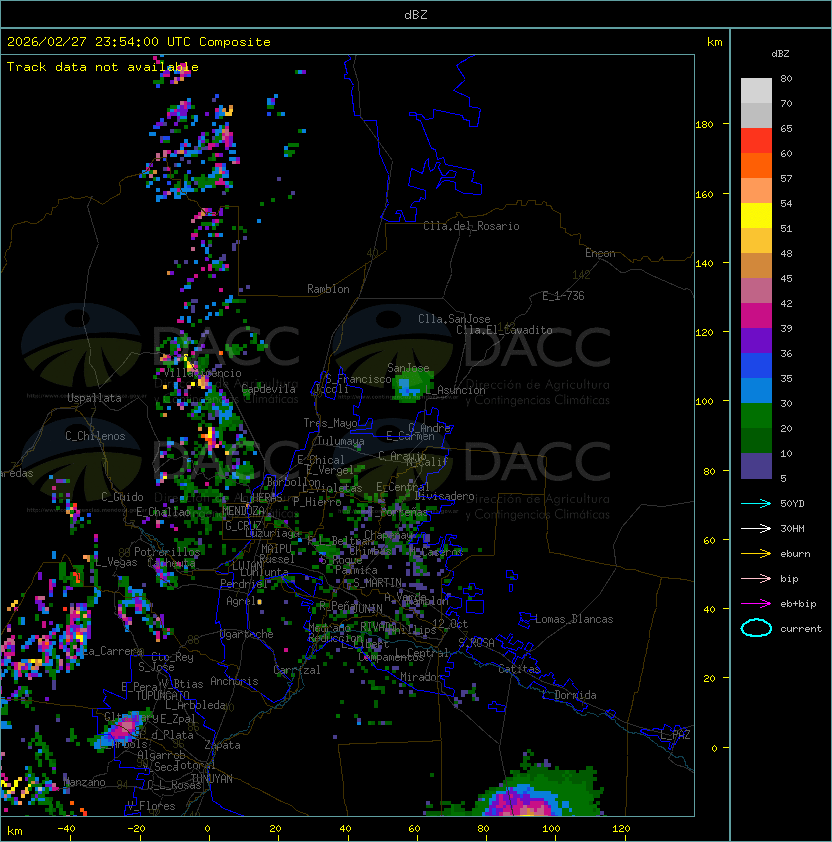Click the 'km' label at the top right

714,42
